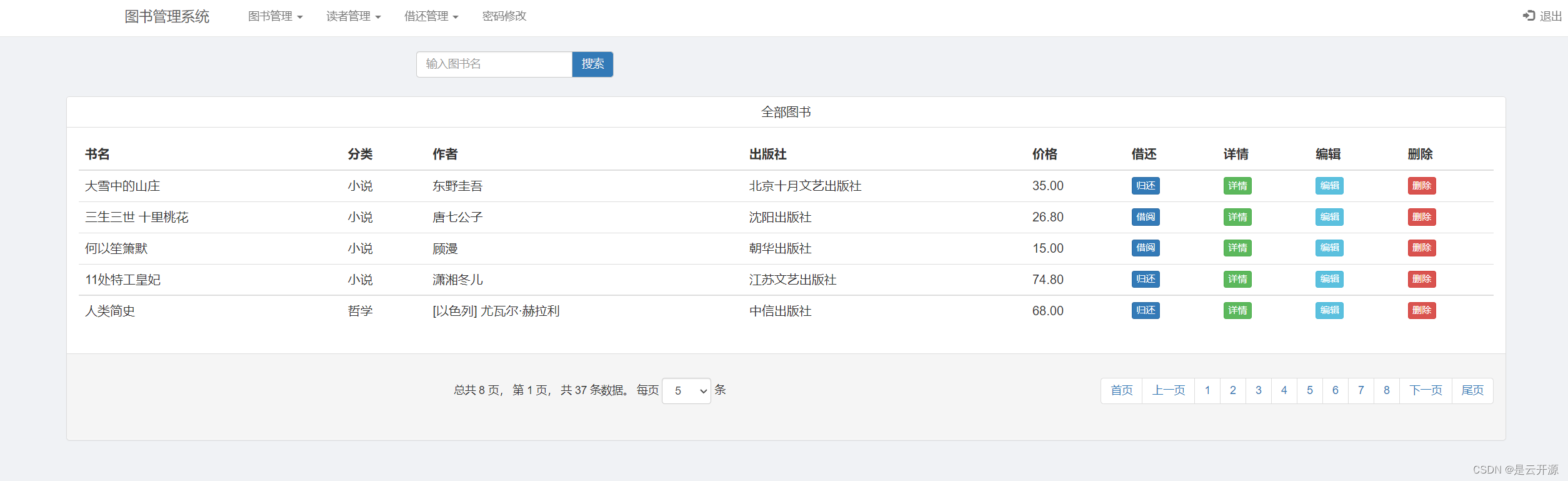Jump to page 6

point(1336,391)
